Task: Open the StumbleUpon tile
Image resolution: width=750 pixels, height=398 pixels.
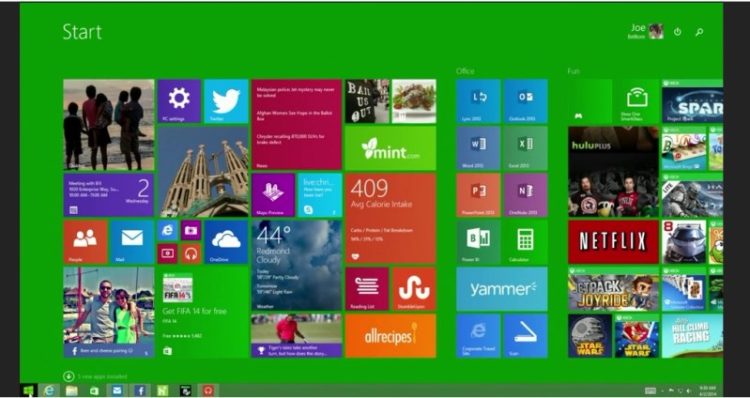Action: pos(414,288)
